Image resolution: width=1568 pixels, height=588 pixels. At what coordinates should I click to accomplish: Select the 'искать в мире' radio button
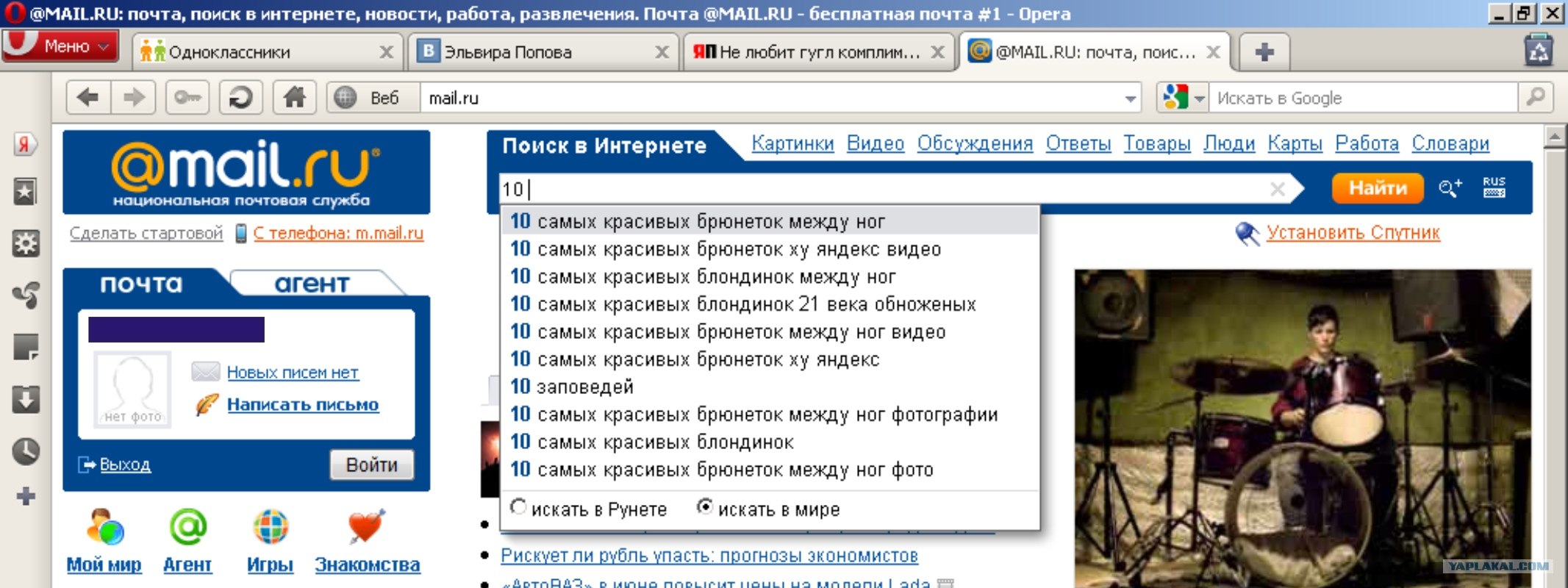[704, 507]
